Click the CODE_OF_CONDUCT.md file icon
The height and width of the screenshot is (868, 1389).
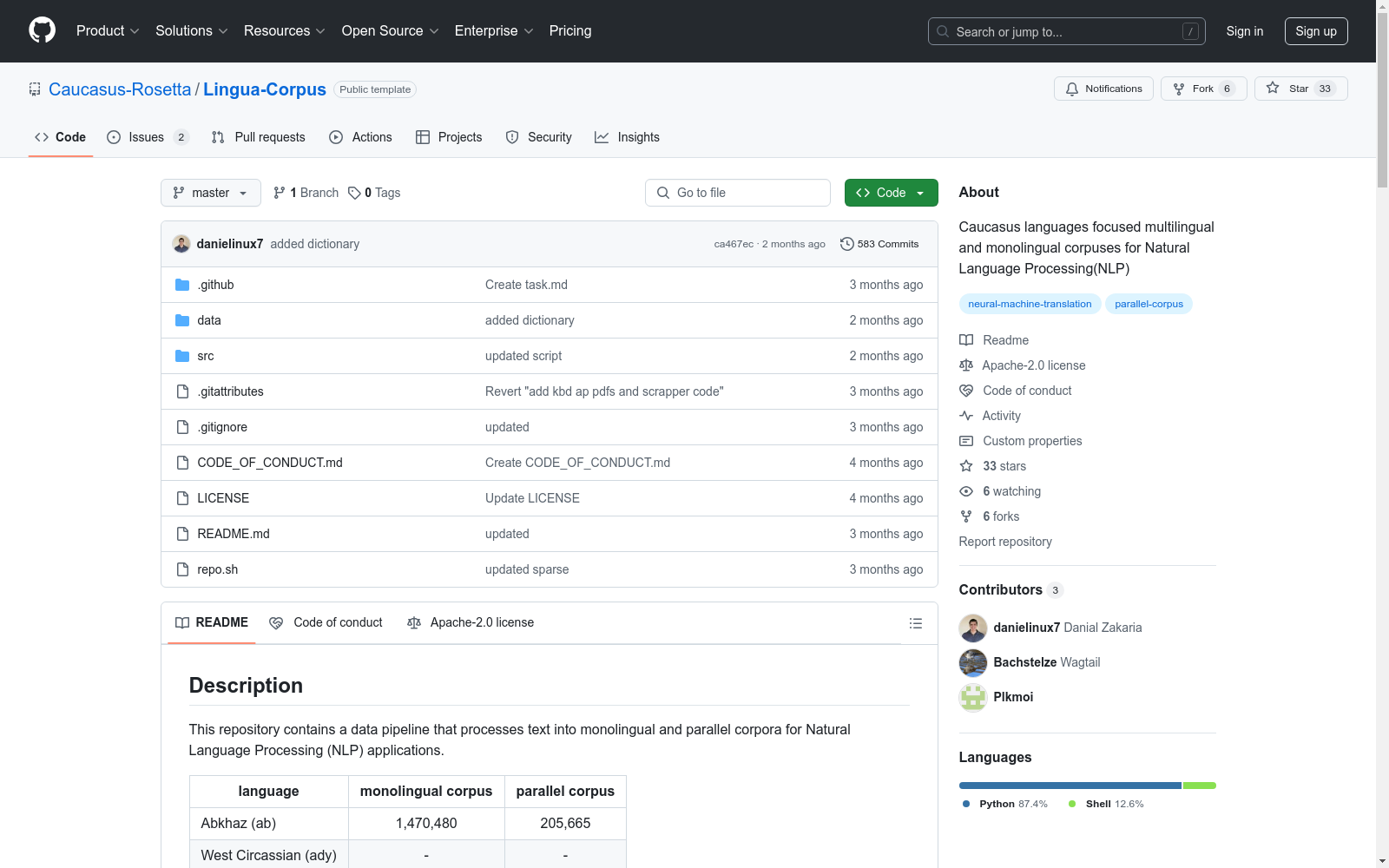pos(182,463)
